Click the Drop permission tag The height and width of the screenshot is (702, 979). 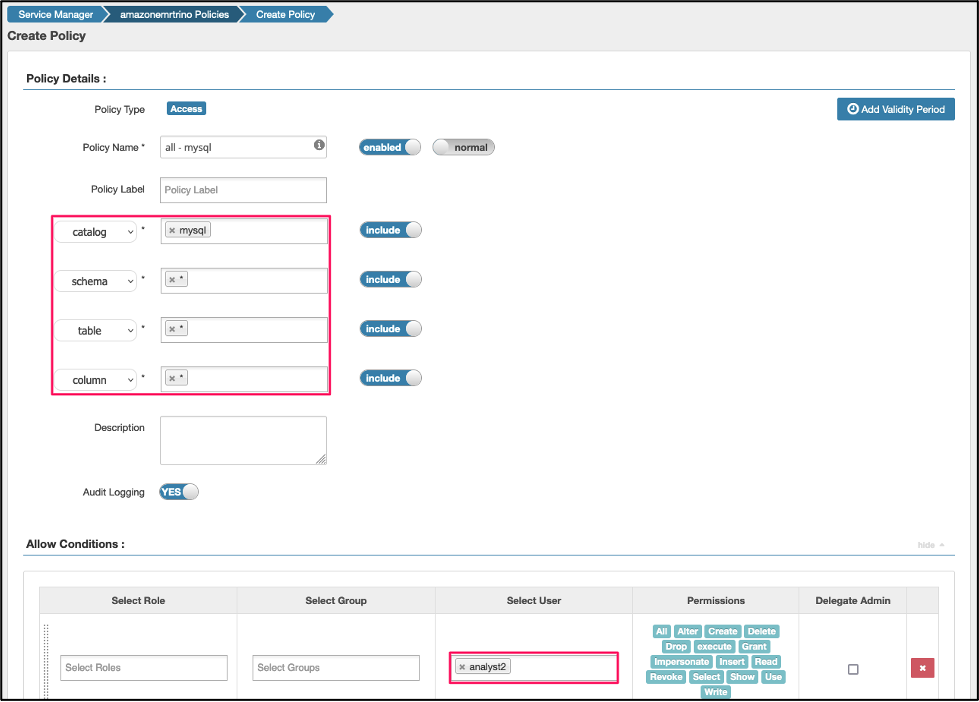point(676,646)
